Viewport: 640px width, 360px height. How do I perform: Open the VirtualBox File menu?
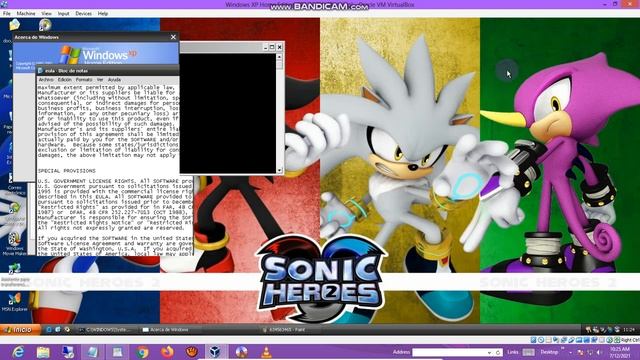7,13
